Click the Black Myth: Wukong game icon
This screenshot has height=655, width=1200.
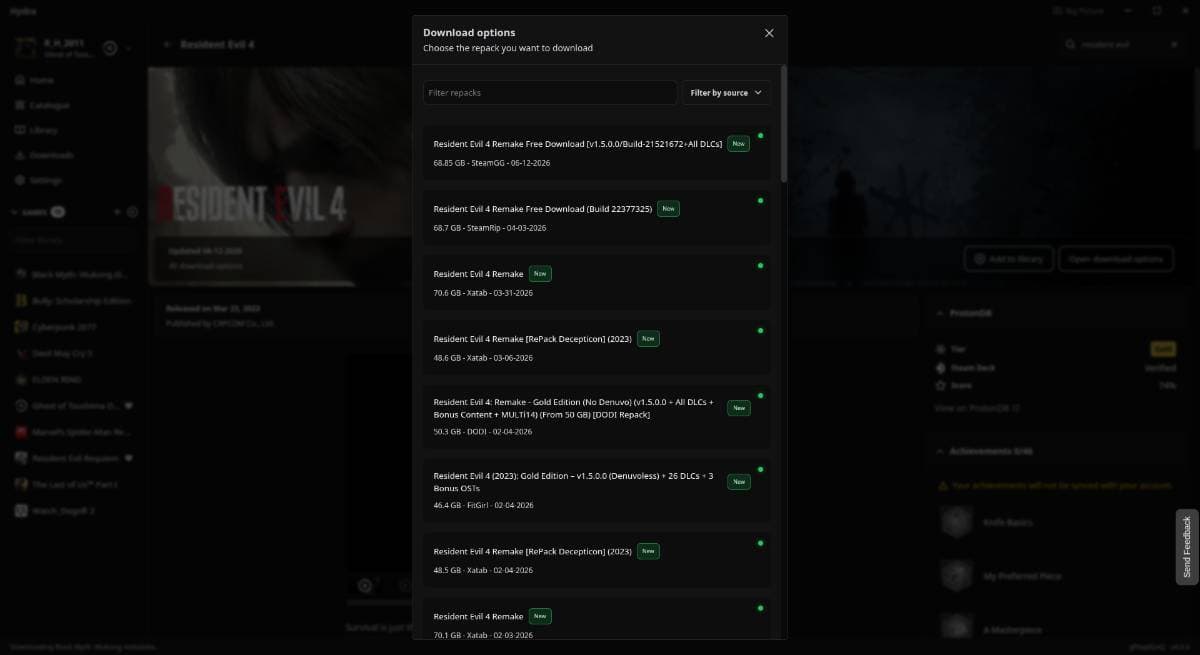click(x=21, y=274)
